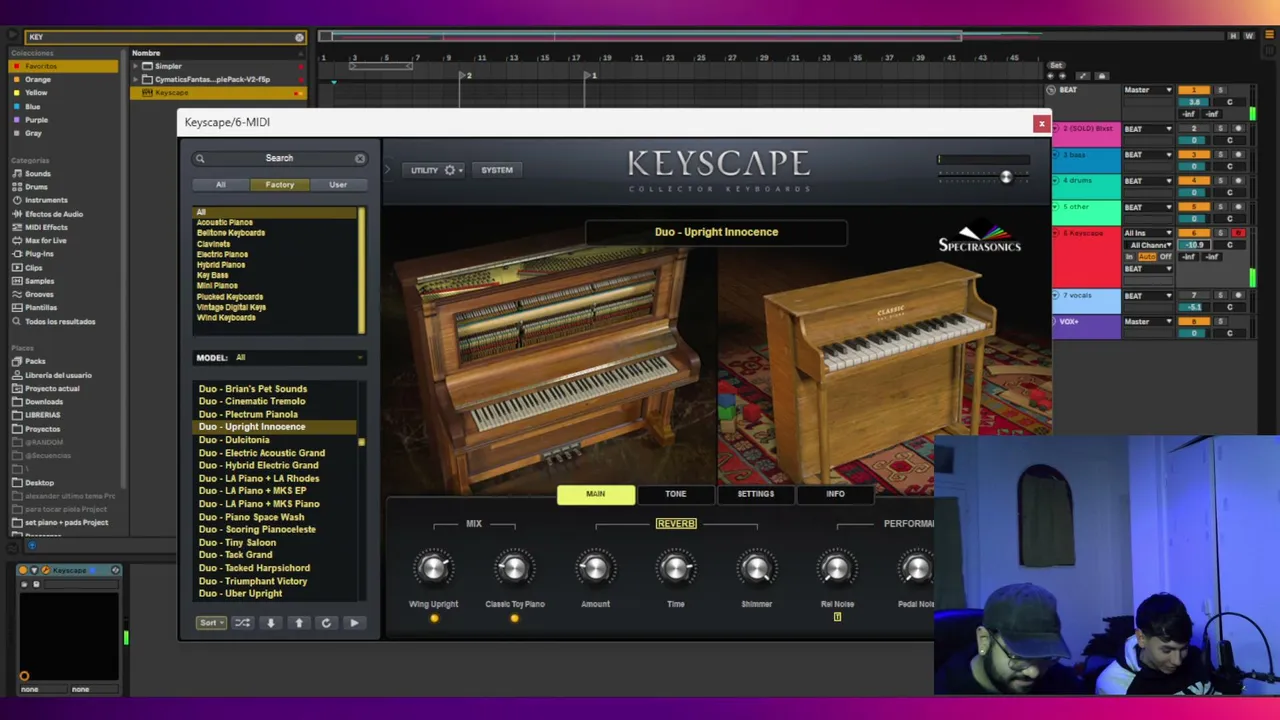Toggle Rel Noise switch below knob
Image resolution: width=1280 pixels, height=720 pixels.
click(x=837, y=617)
